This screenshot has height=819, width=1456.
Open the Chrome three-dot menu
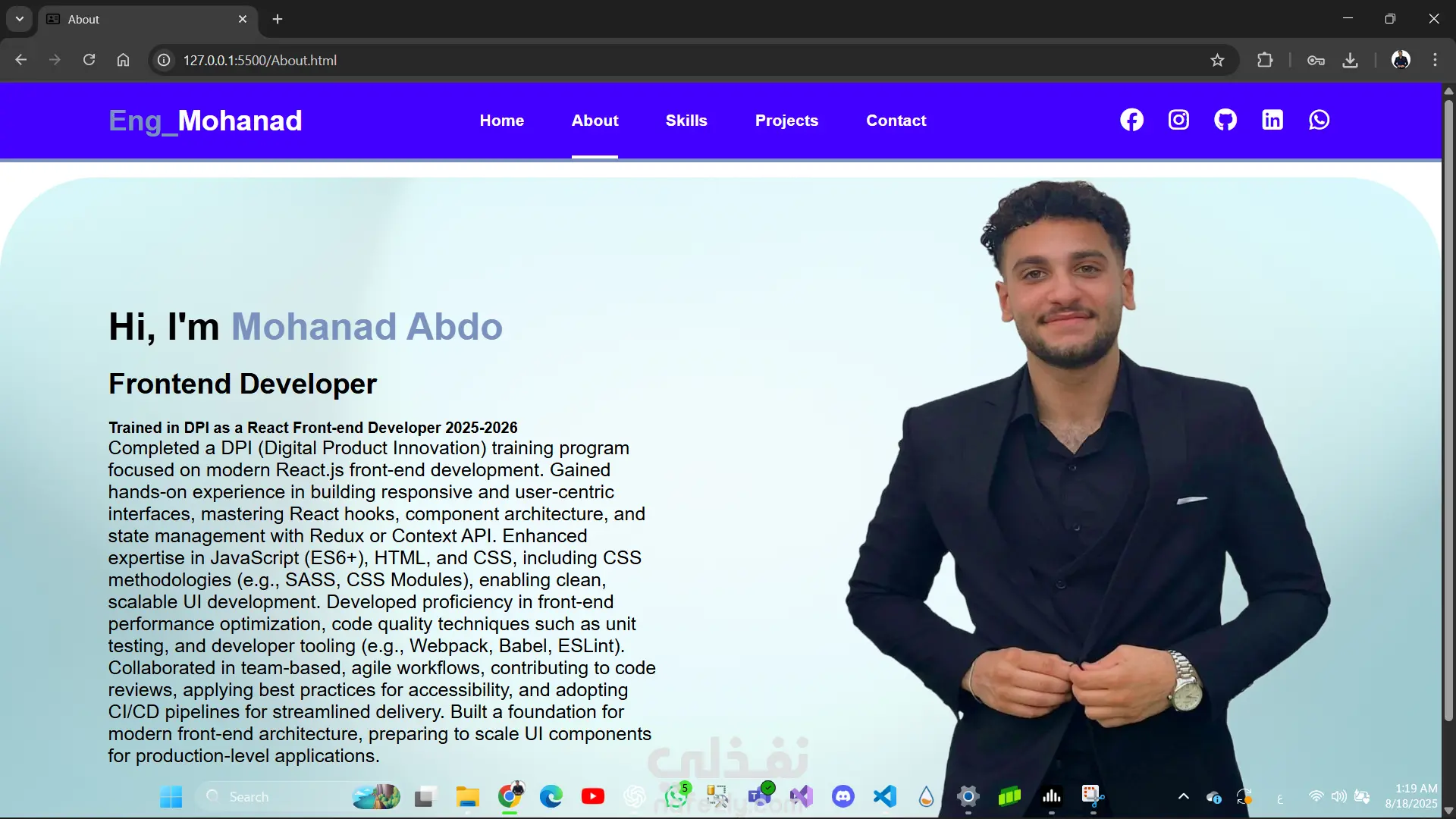click(1435, 61)
